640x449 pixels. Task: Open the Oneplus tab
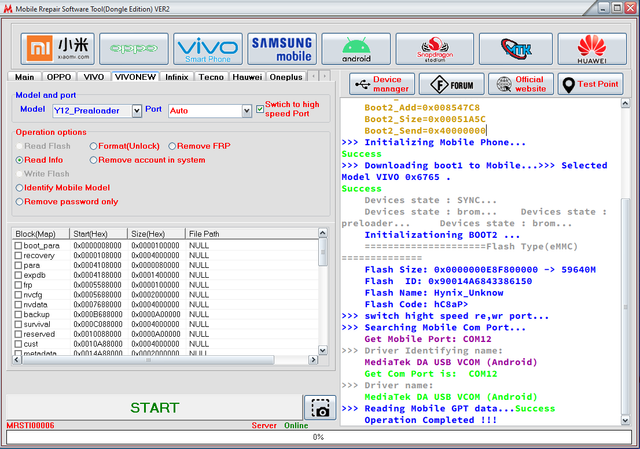coord(286,77)
